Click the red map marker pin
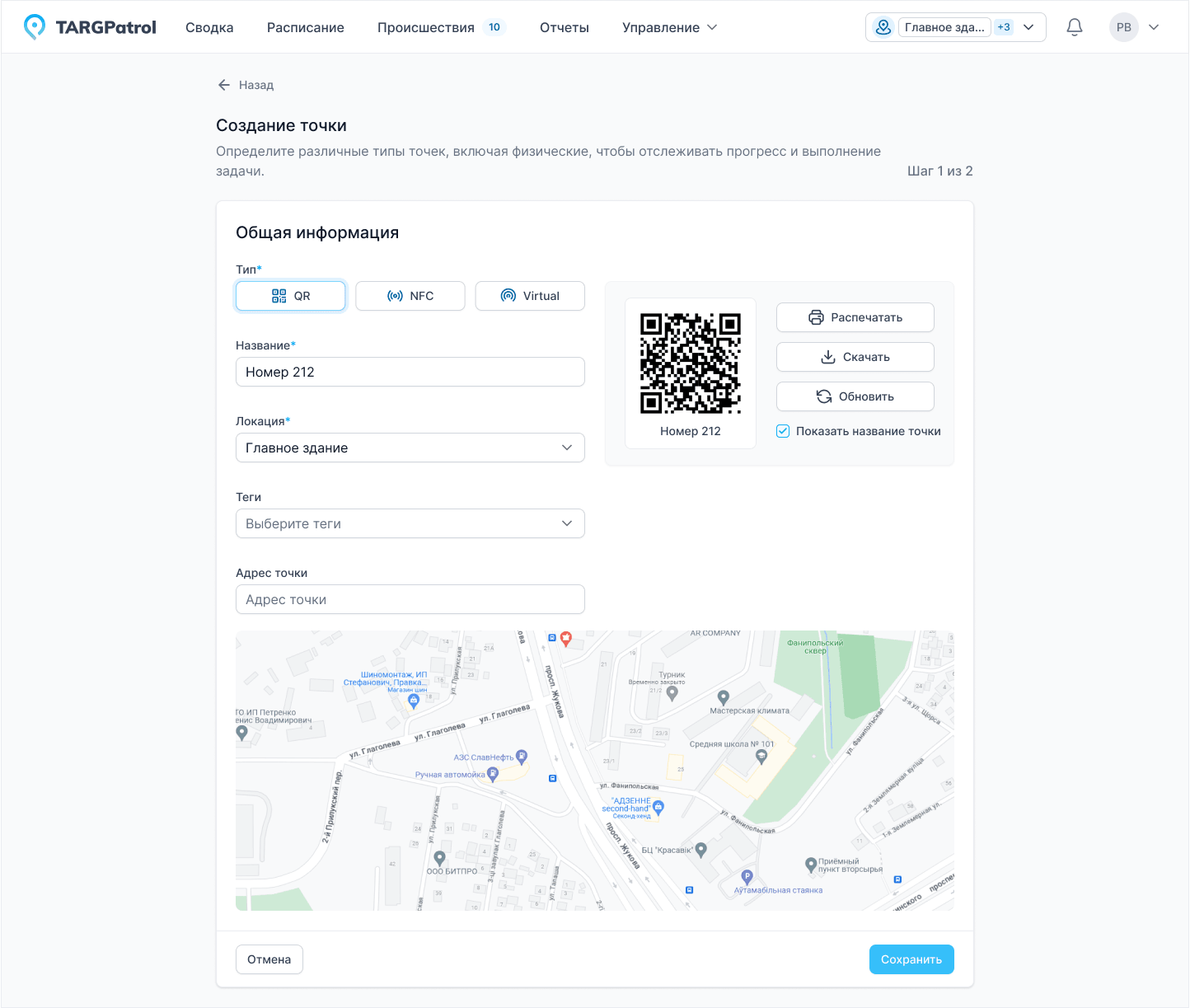This screenshot has width=1190, height=1008. [x=566, y=638]
